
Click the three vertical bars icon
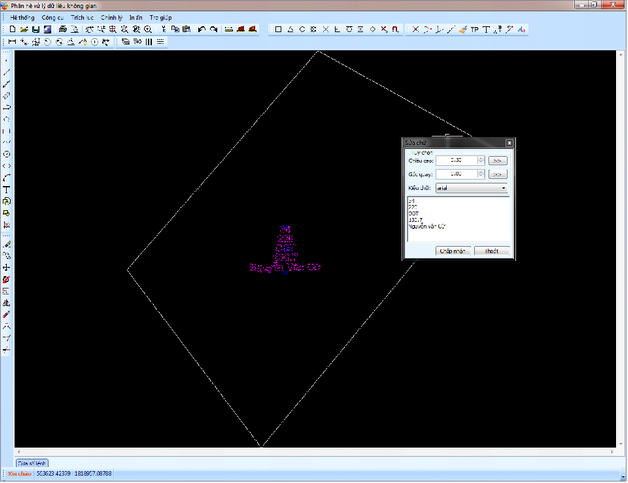coord(149,42)
